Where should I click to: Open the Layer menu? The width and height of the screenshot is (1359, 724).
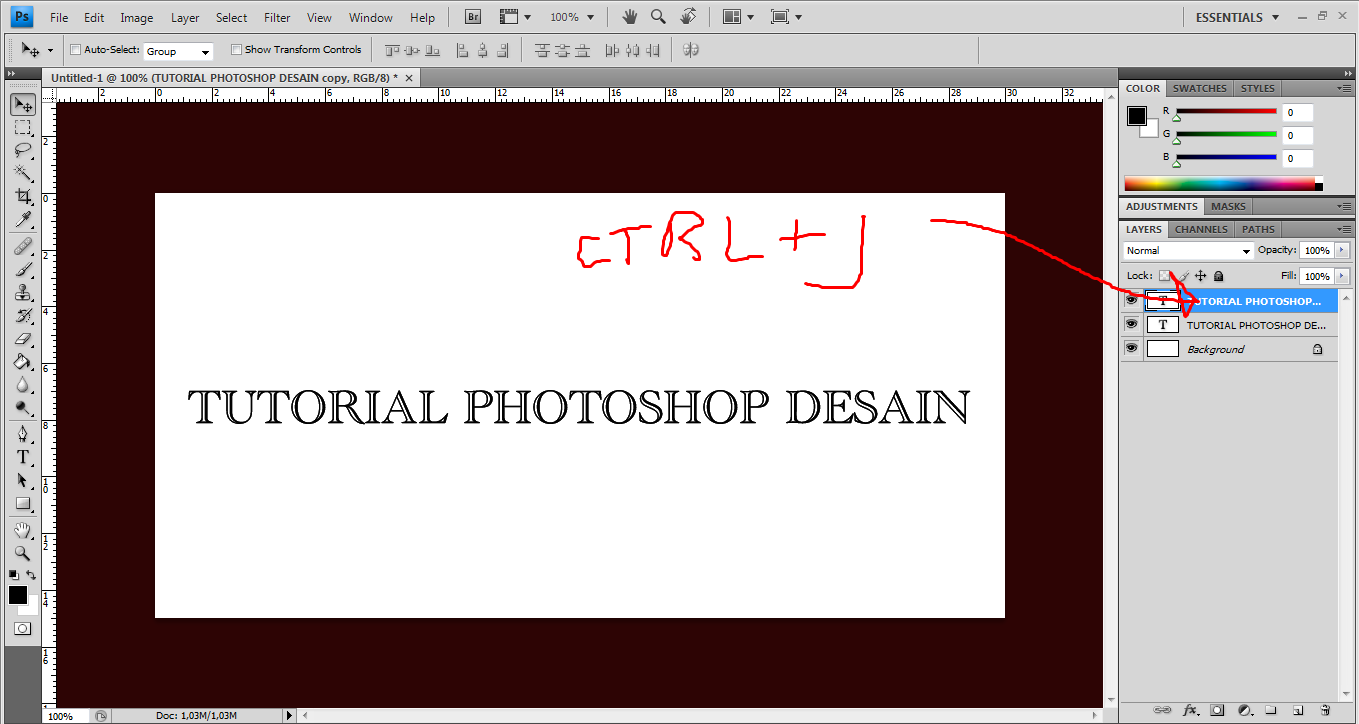coord(185,18)
